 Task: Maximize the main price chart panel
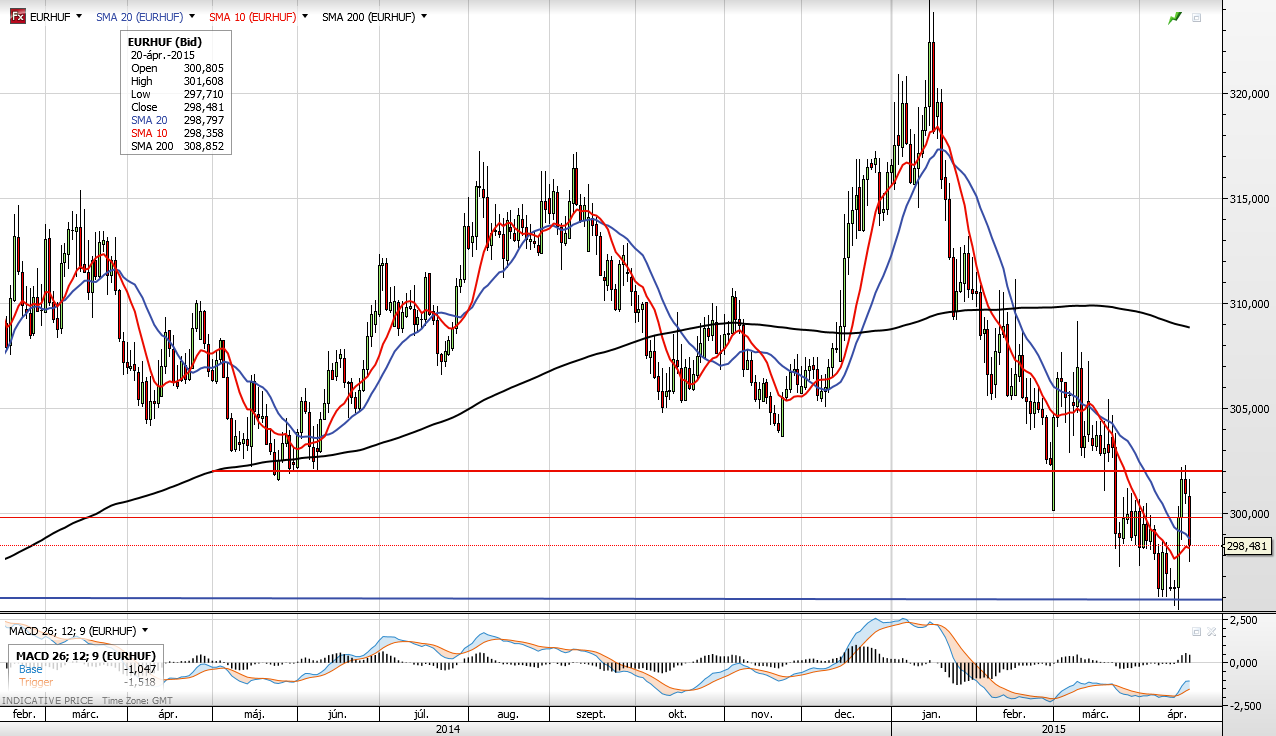[x=1196, y=18]
